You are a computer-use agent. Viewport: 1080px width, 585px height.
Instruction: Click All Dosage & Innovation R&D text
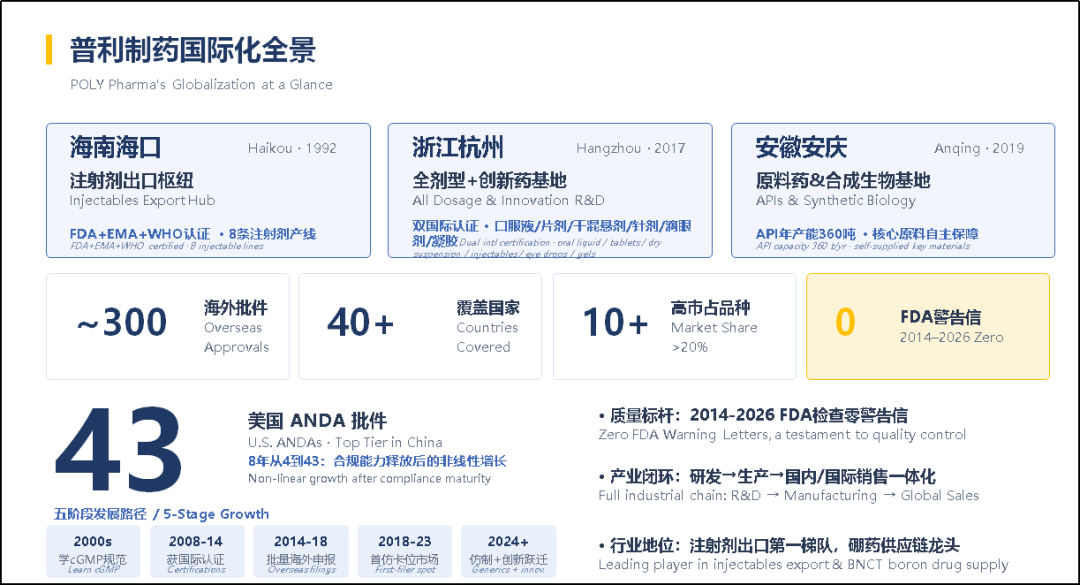[508, 201]
